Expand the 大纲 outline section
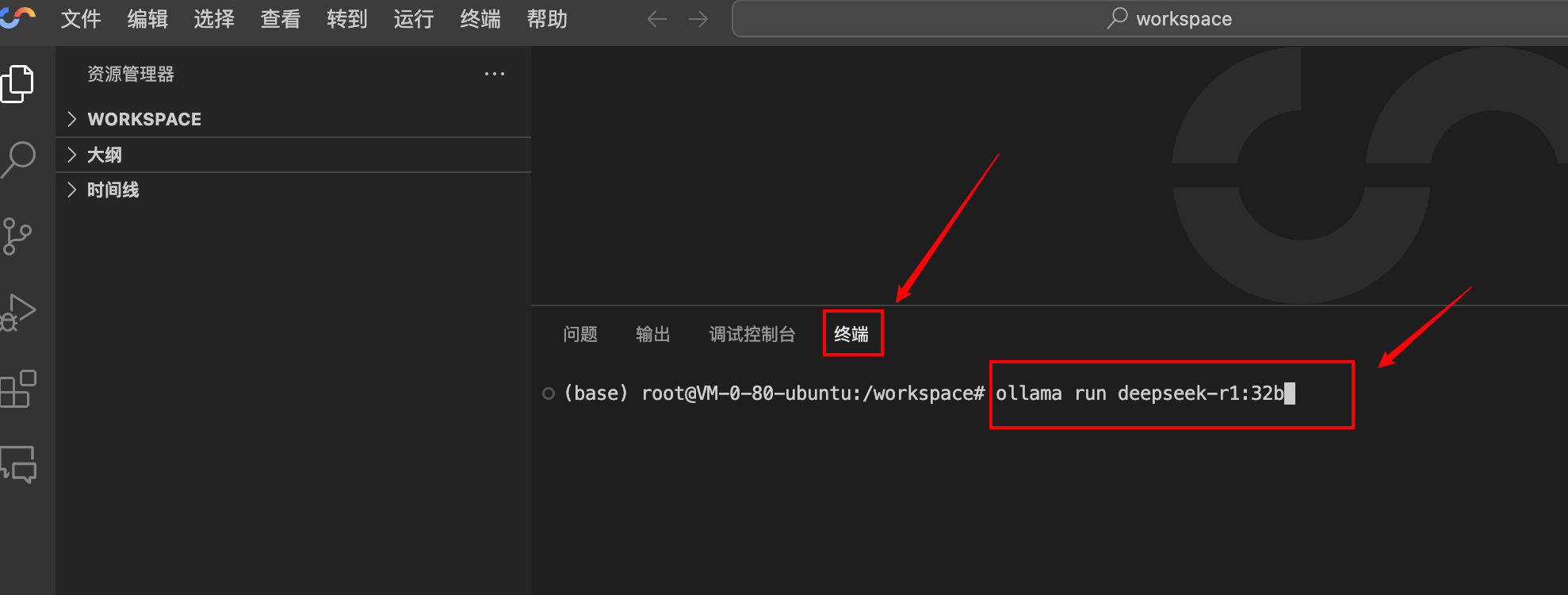 104,155
